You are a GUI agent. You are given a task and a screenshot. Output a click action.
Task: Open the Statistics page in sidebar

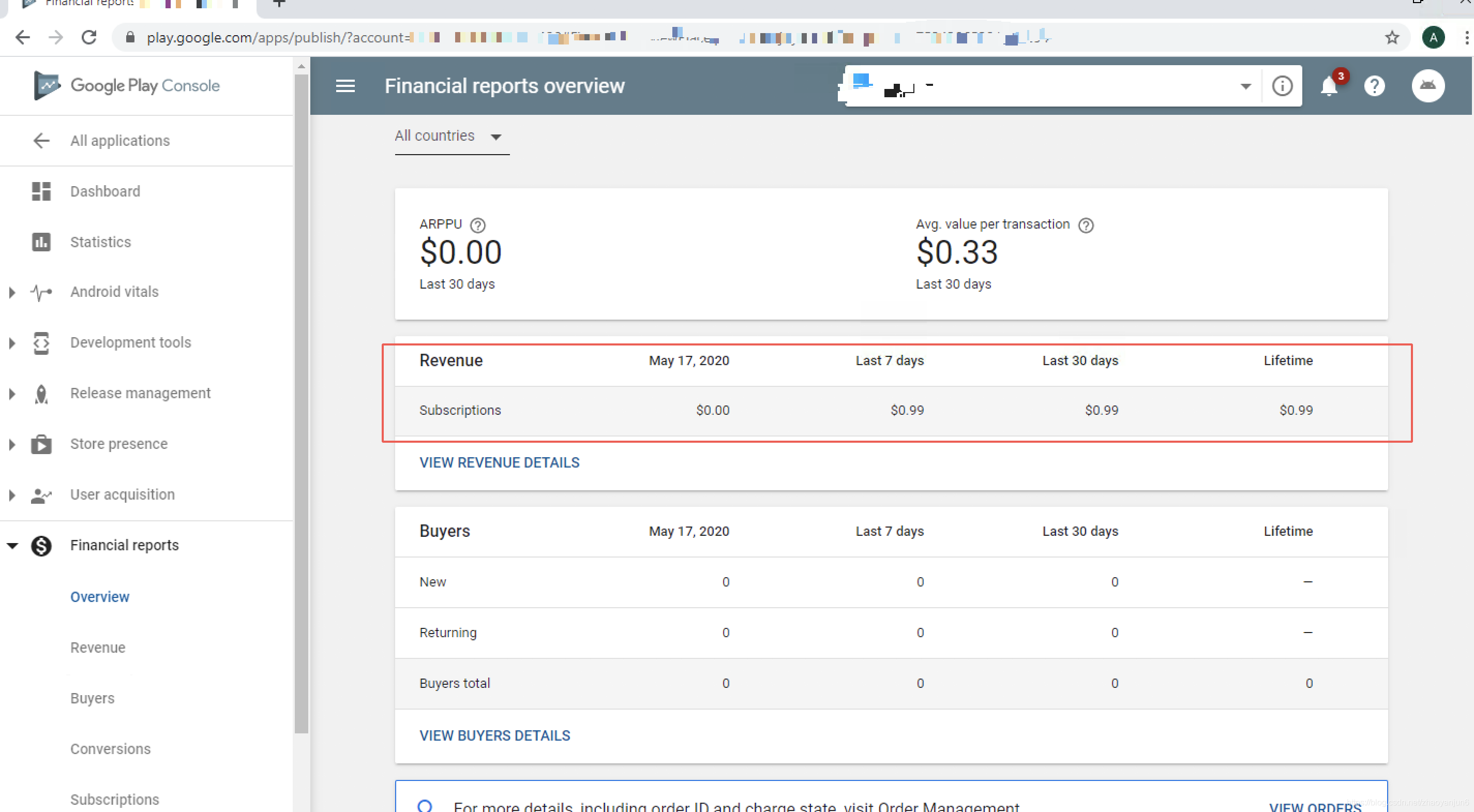point(100,242)
